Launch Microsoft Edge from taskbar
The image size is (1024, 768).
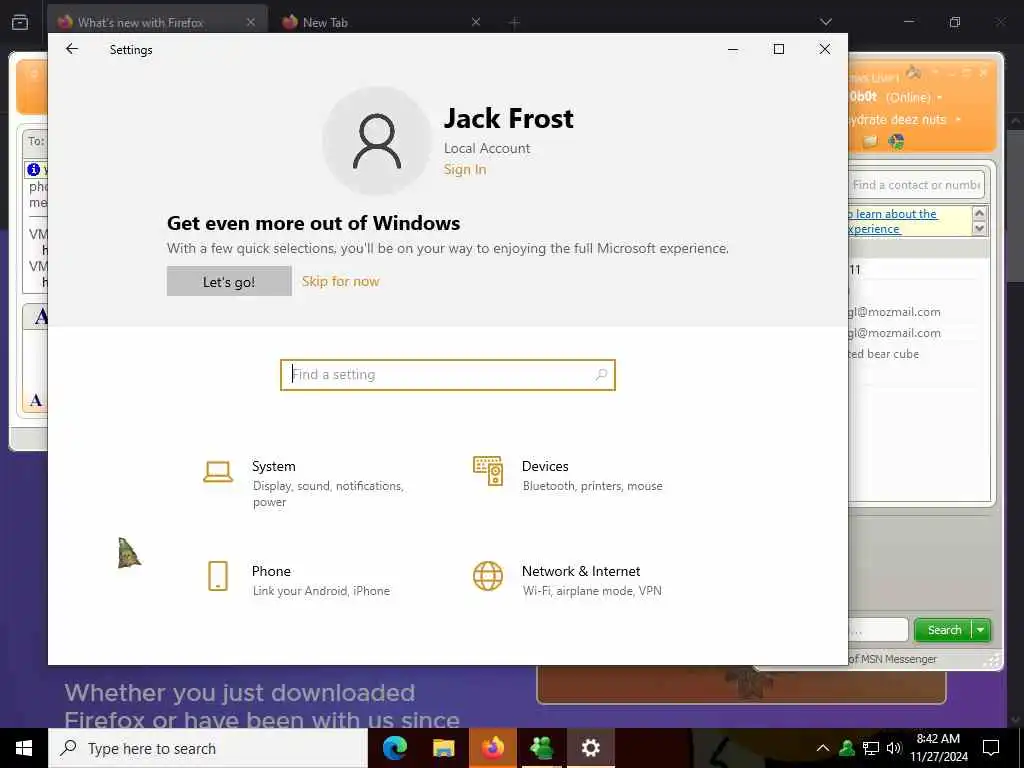pyautogui.click(x=394, y=748)
